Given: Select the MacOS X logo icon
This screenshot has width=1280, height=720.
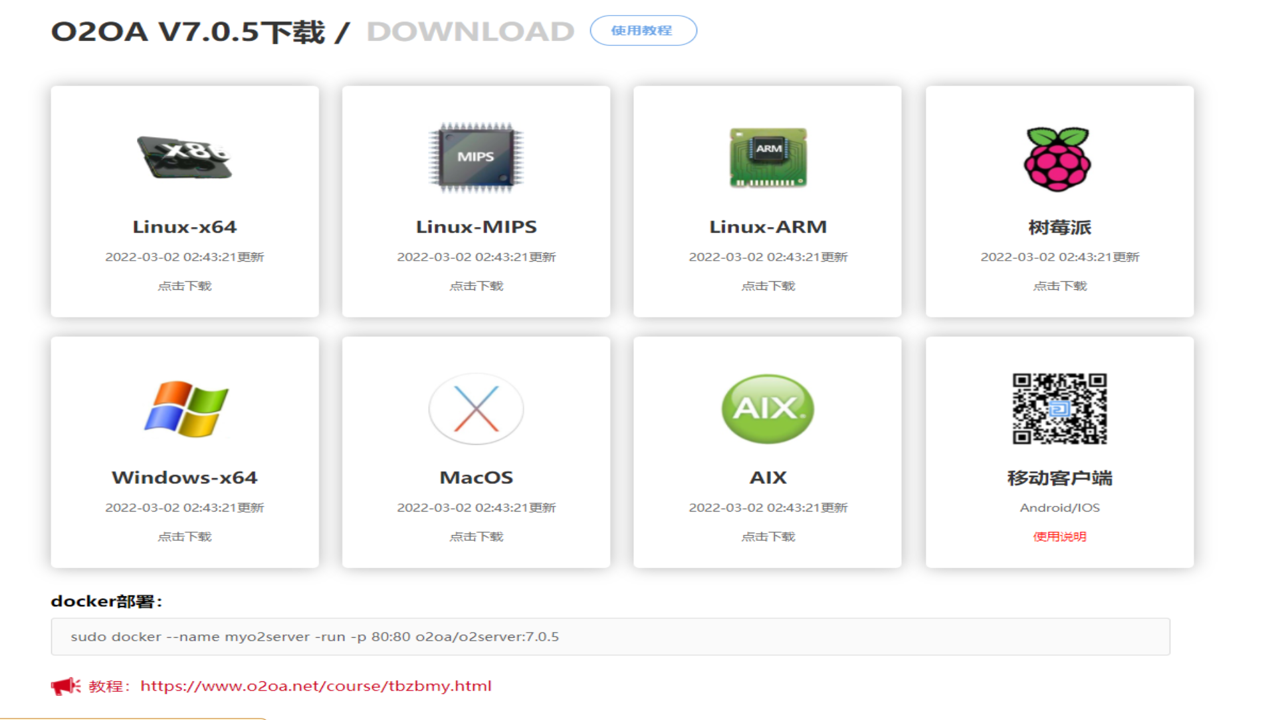Looking at the screenshot, I should 476,409.
